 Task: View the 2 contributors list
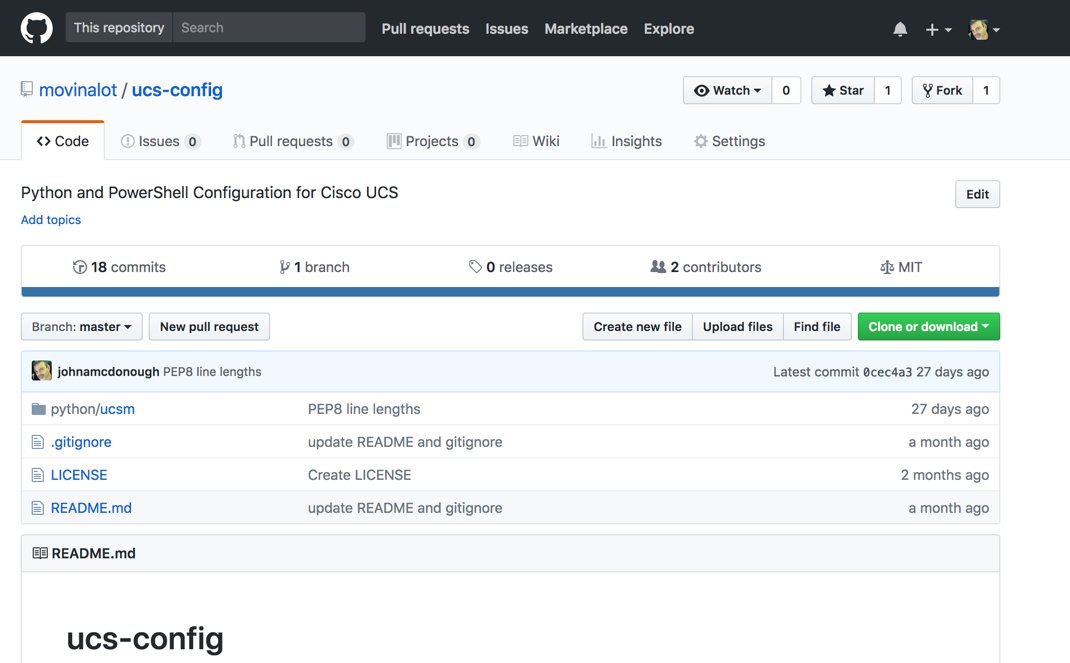(706, 267)
